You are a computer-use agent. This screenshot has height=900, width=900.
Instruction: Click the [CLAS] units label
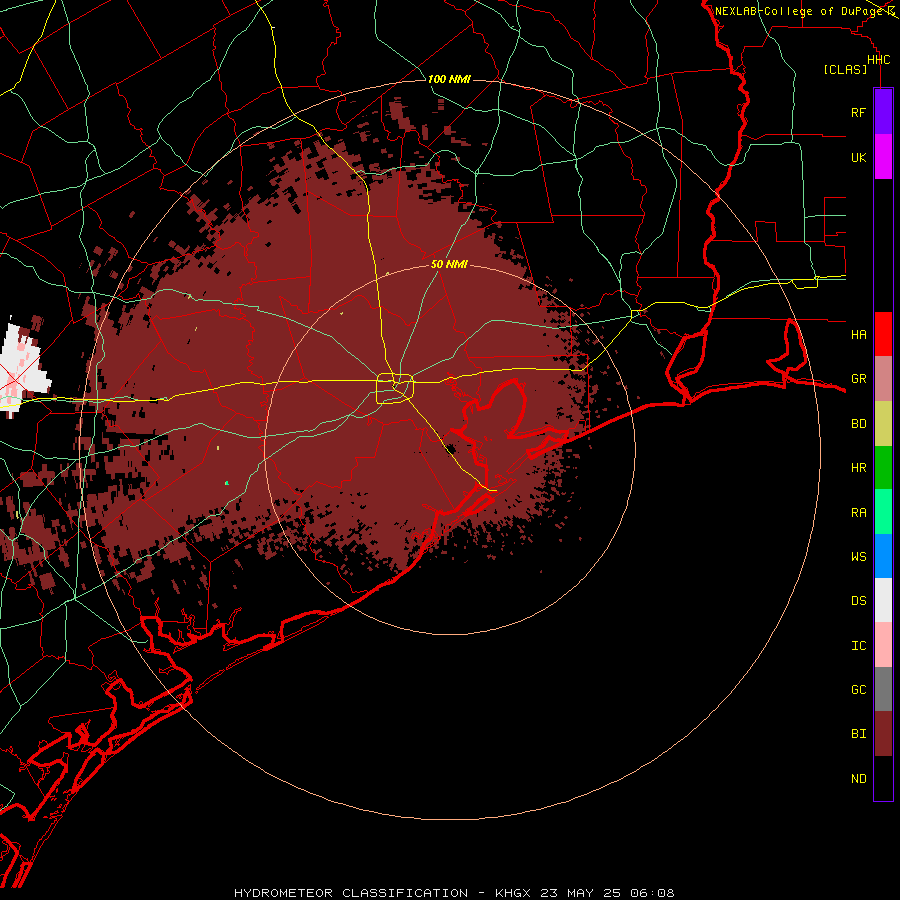tap(845, 69)
